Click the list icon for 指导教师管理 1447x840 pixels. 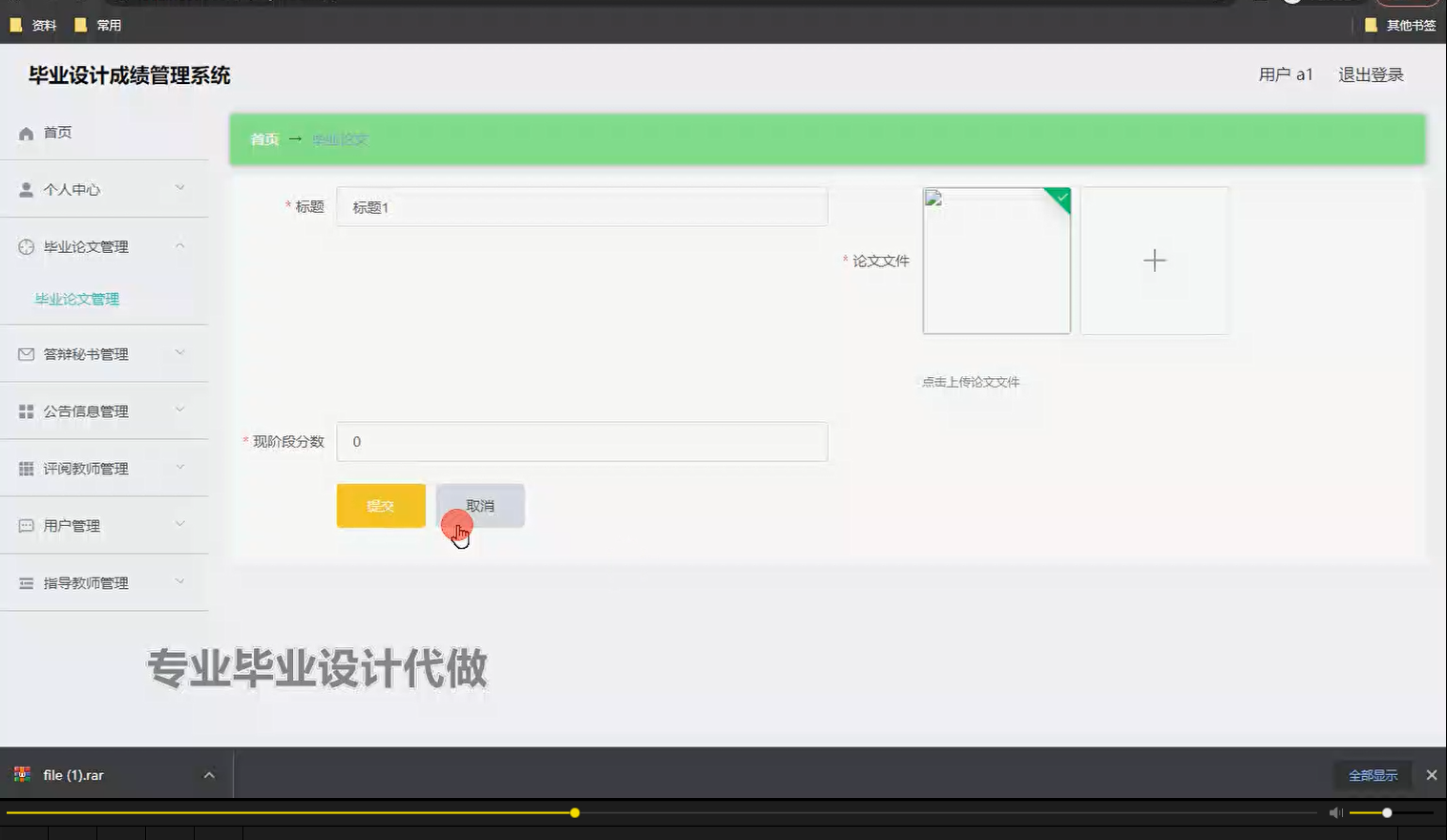(26, 582)
